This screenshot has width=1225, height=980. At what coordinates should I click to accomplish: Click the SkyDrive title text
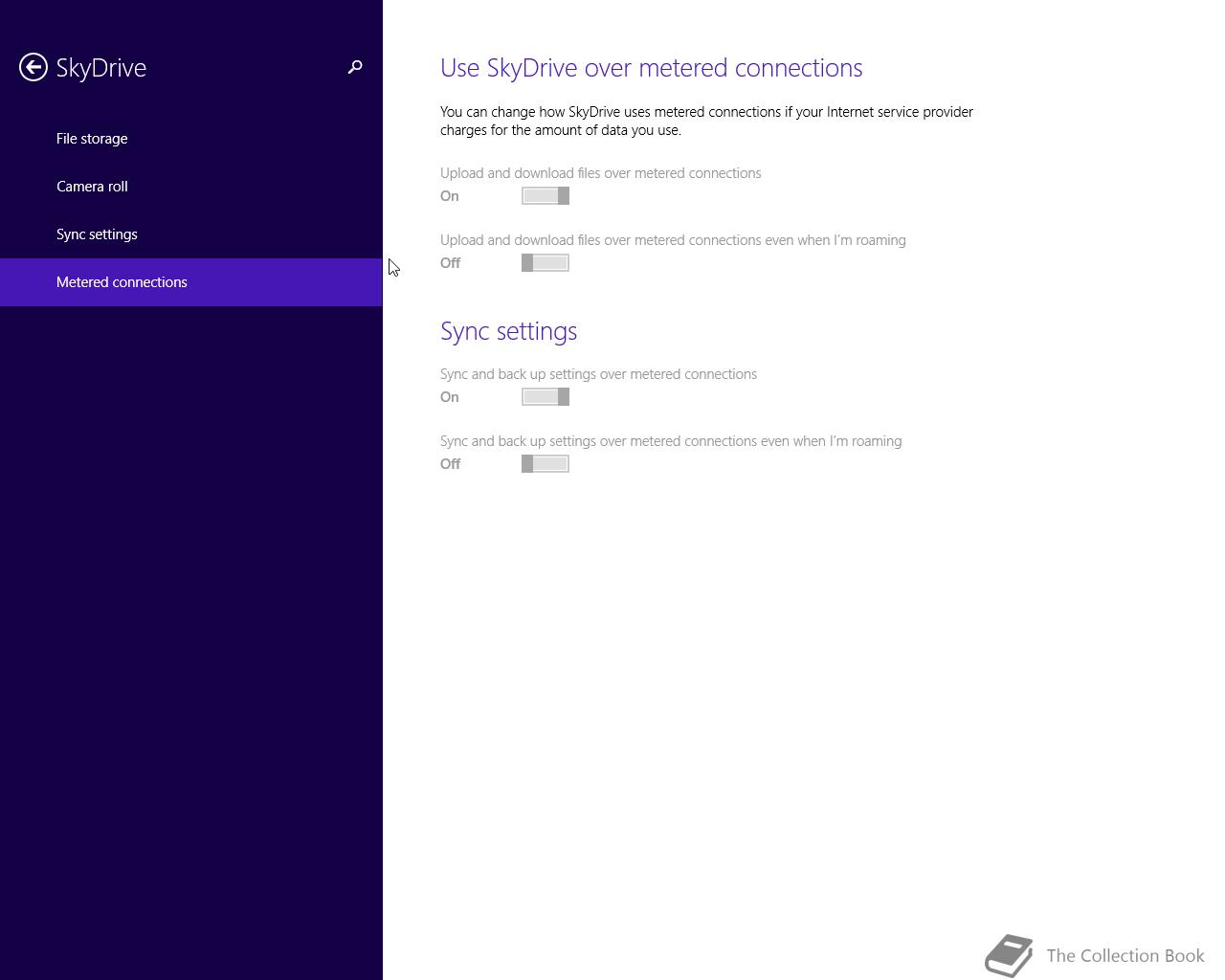pos(101,68)
